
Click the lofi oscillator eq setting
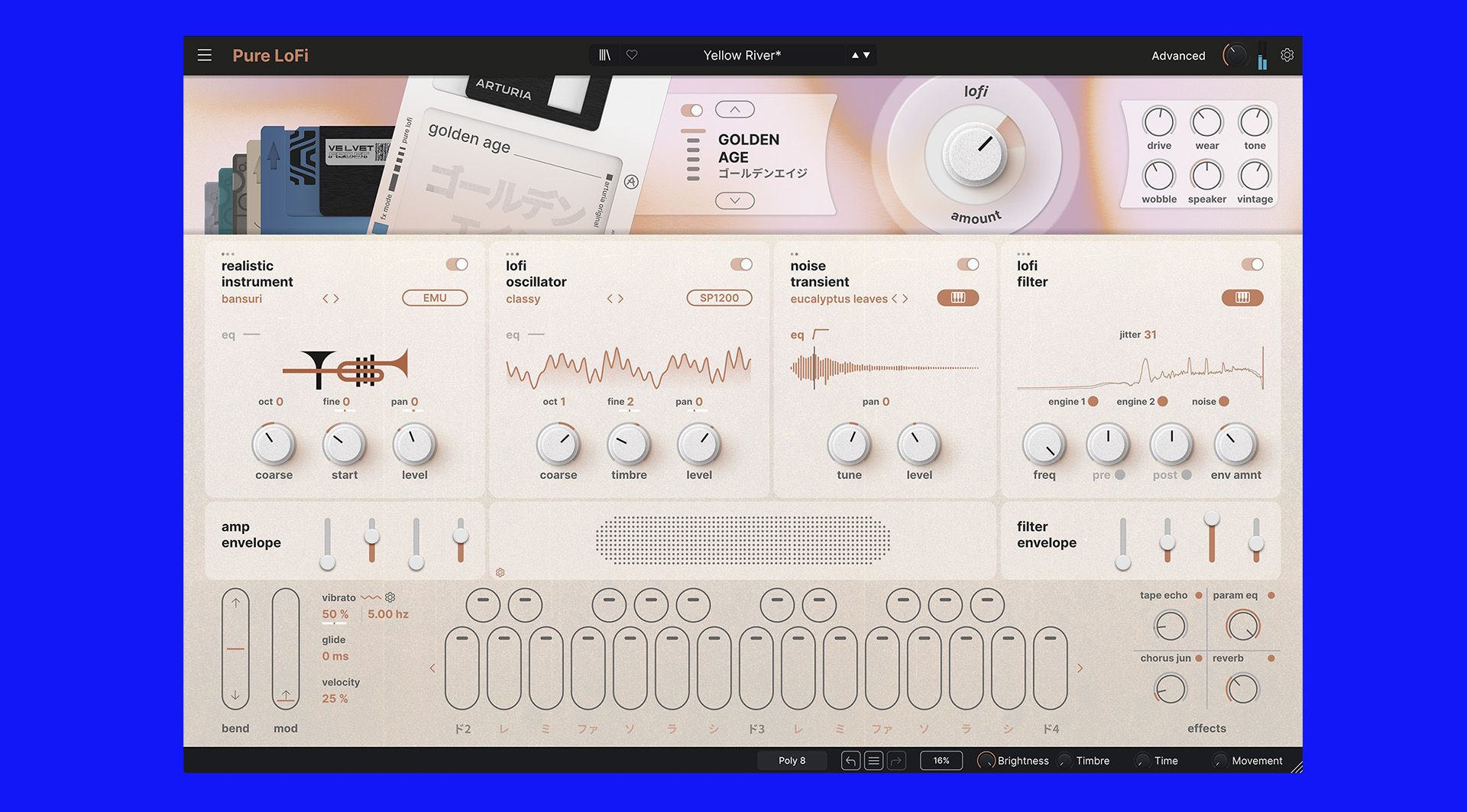525,335
